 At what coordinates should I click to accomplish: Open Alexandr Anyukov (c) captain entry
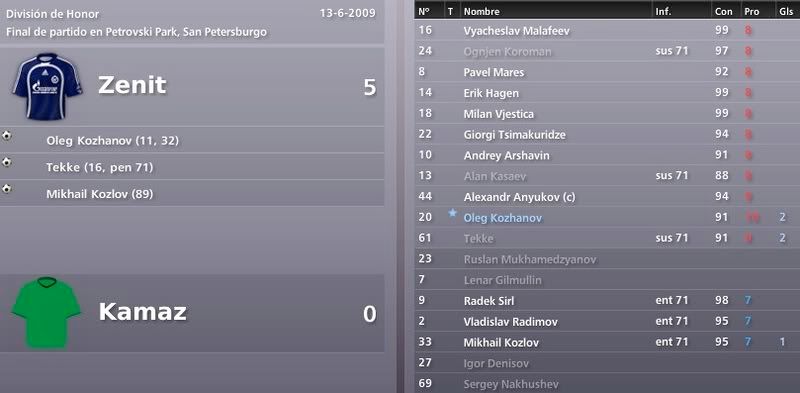click(x=519, y=197)
